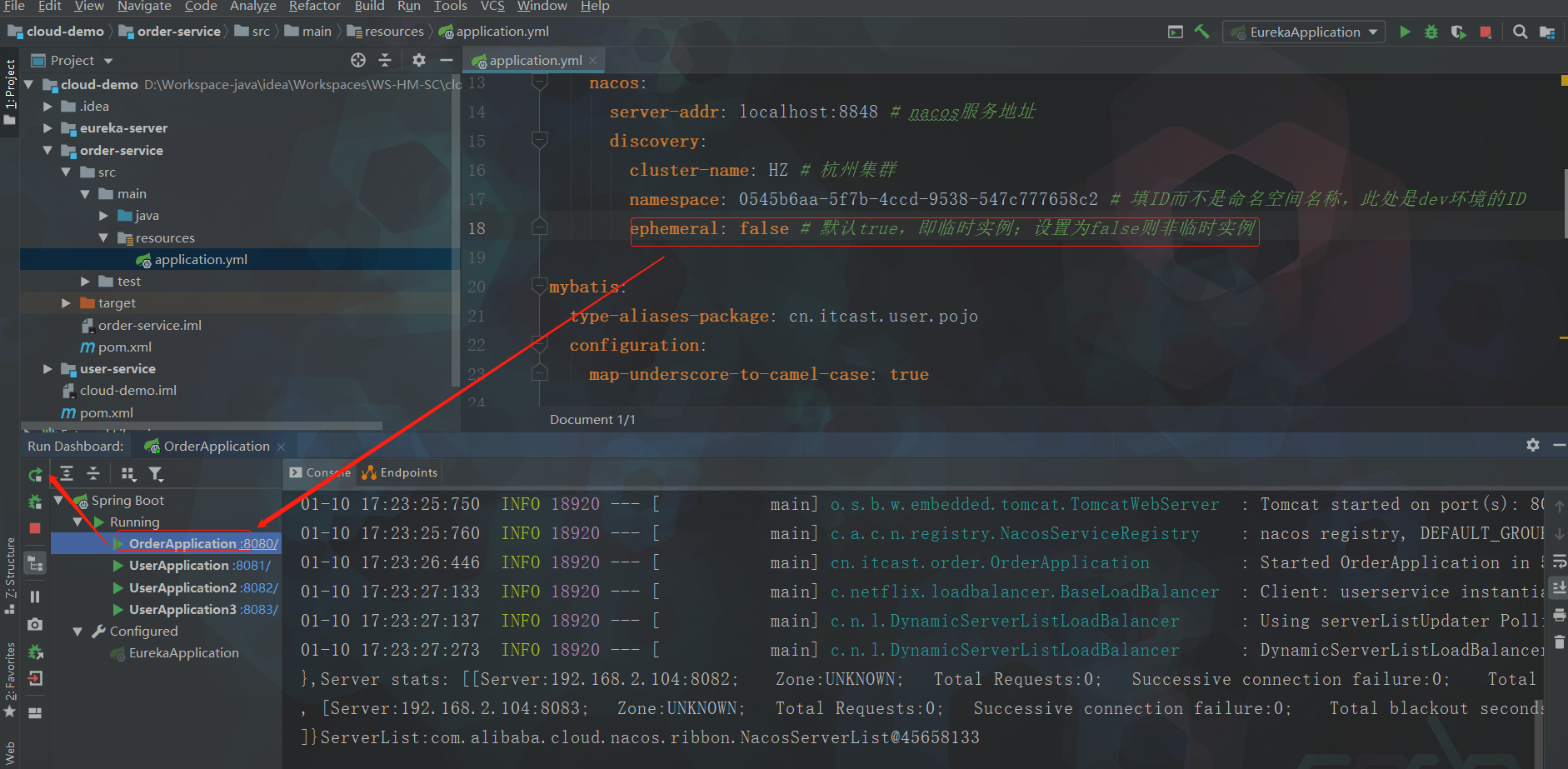Screen dimensions: 1568x769
Task: Open the Tools menu
Action: [x=451, y=7]
